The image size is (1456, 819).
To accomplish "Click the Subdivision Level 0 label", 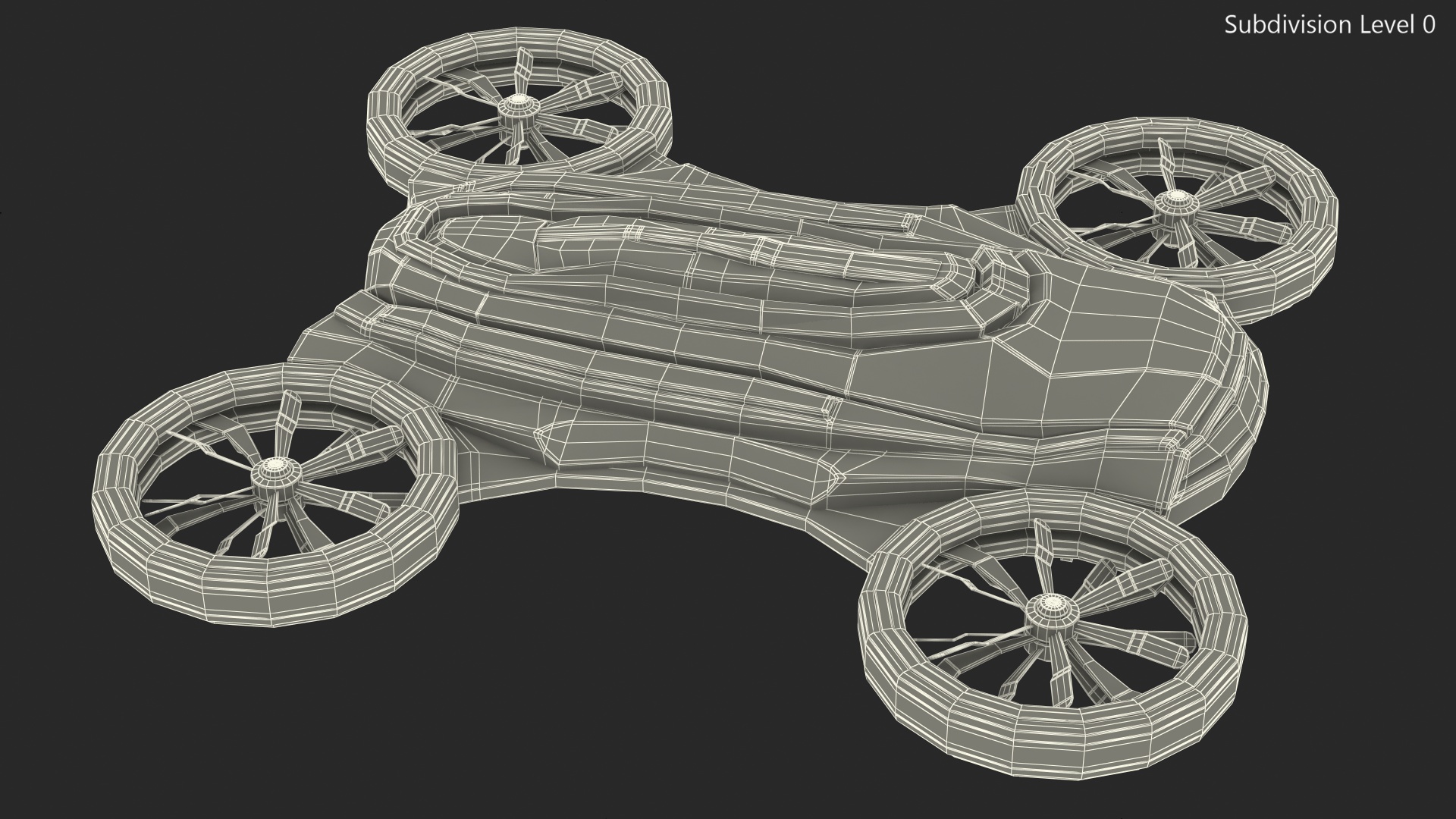I will coord(1329,25).
